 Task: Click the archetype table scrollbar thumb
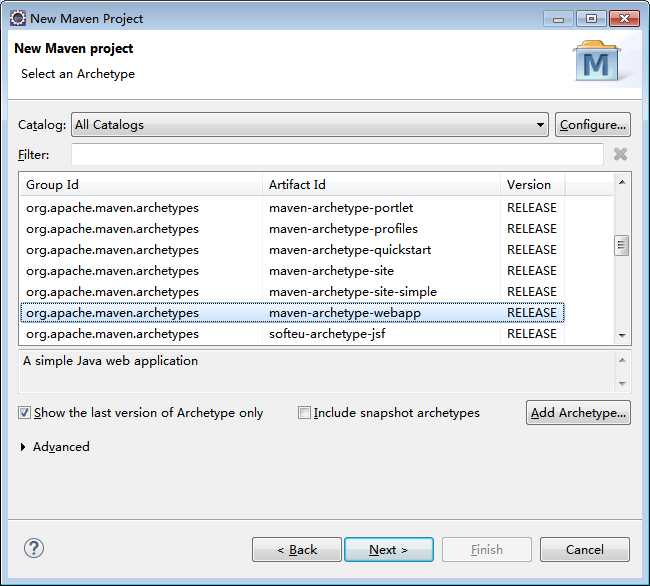coord(621,246)
